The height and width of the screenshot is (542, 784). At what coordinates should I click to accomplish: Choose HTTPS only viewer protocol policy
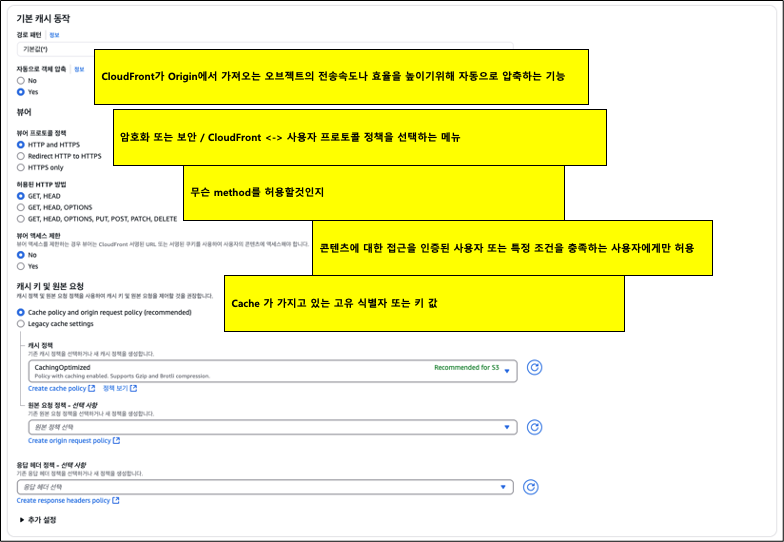point(20,168)
